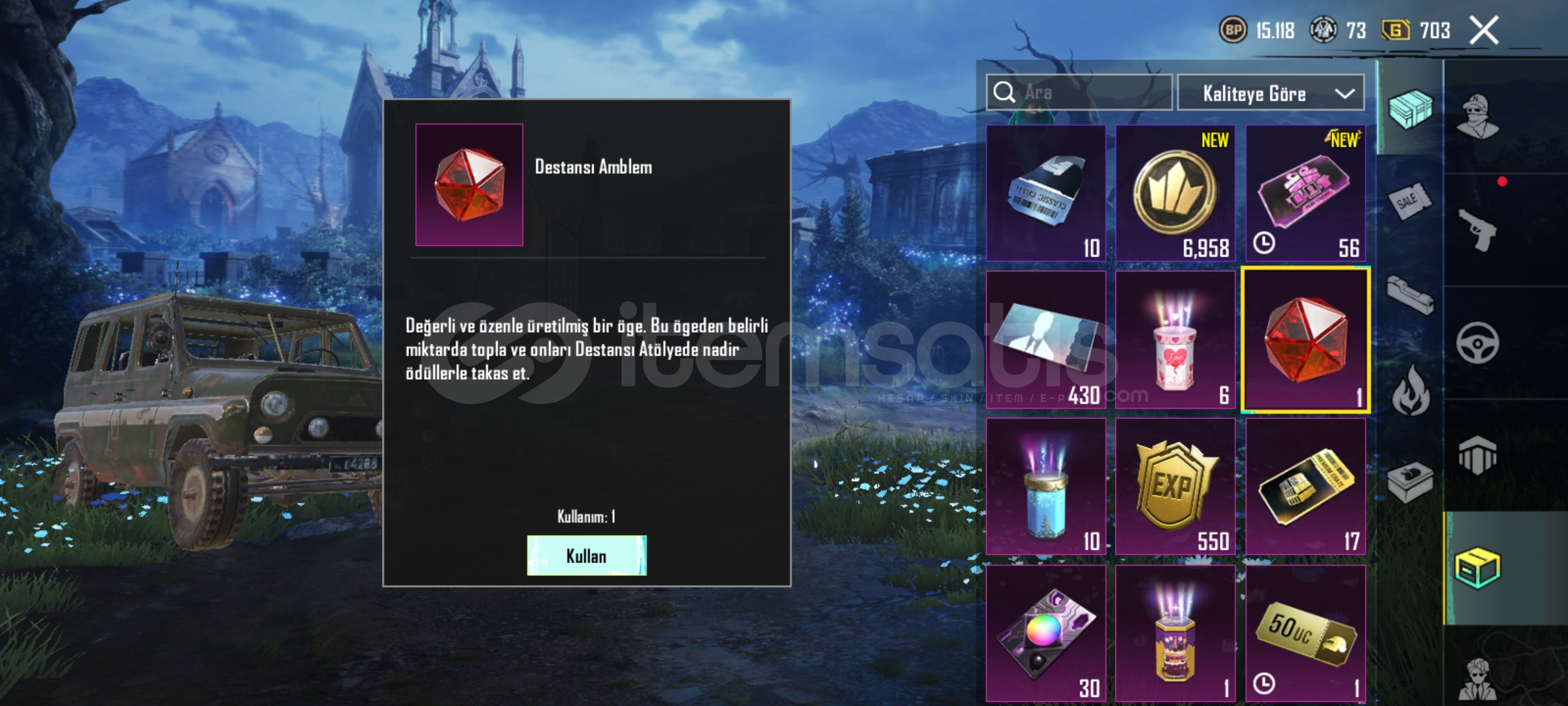Select the ID card with 430 count
Screen dimensions: 1568x706
[1046, 340]
